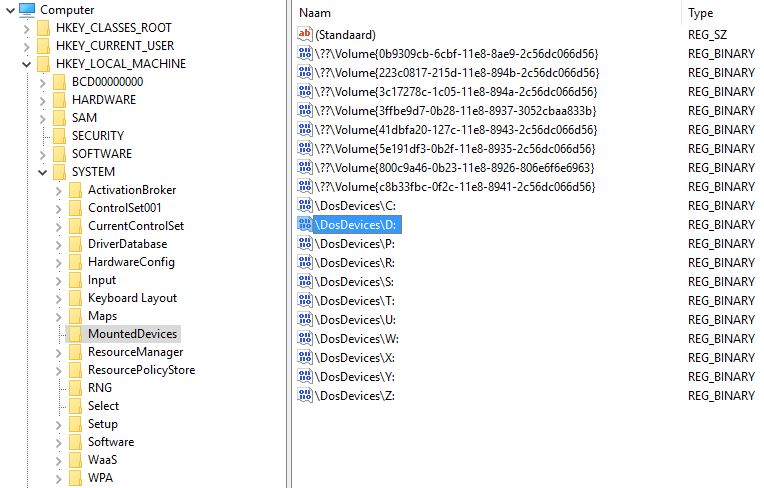Click the folder icon of MountedDevices
764x488 pixels.
tap(75, 334)
